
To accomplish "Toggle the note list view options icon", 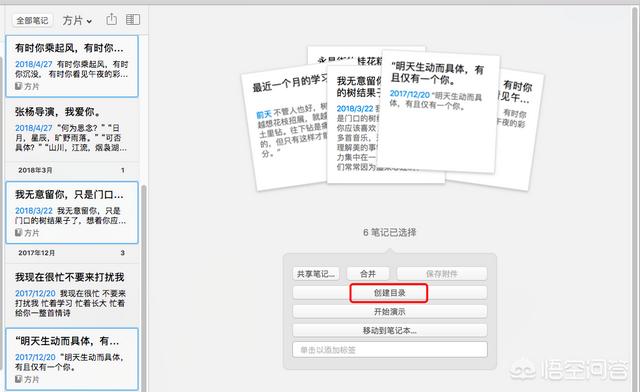I will pyautogui.click(x=133, y=19).
